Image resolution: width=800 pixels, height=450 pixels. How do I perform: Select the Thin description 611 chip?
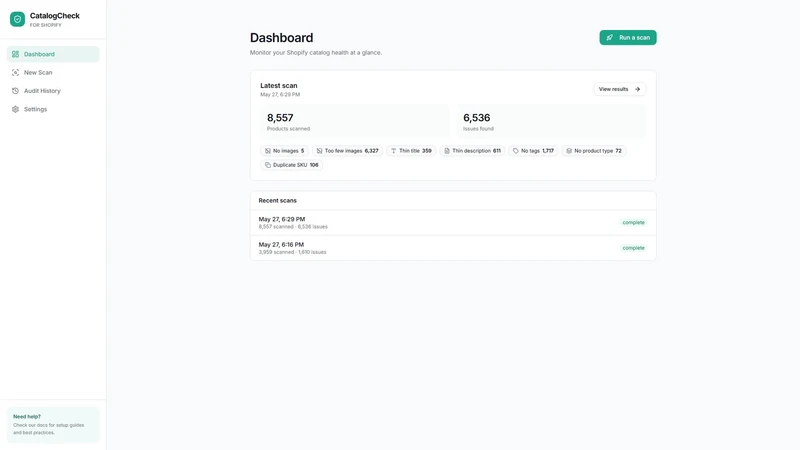pos(472,151)
